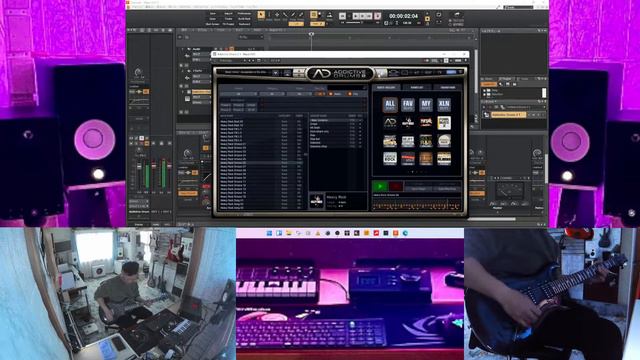Open the Windows Start button on taskbar
This screenshot has width=640, height=360.
tap(269, 233)
